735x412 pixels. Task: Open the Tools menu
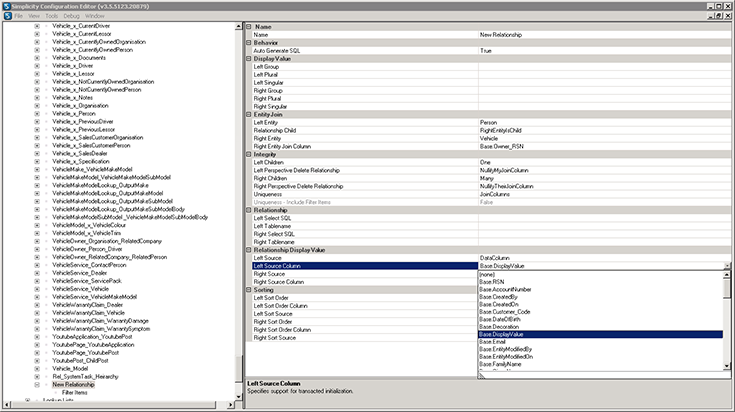[52, 16]
